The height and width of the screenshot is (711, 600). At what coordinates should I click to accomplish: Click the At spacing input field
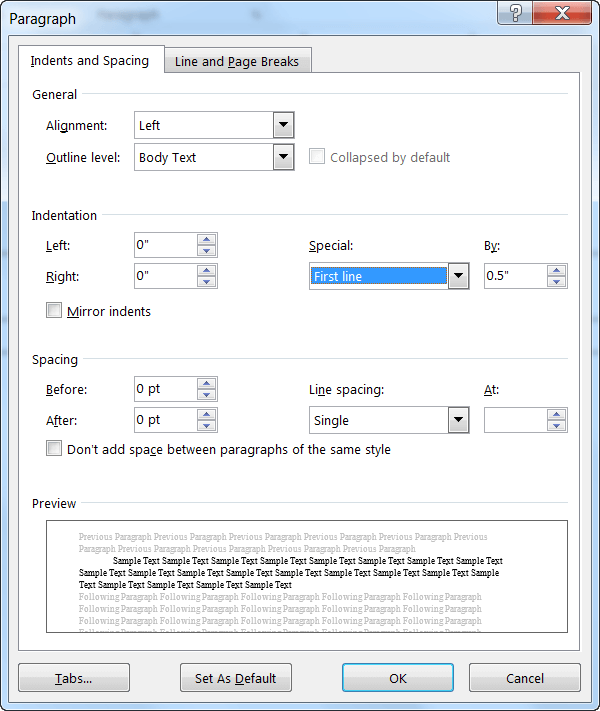(x=516, y=420)
